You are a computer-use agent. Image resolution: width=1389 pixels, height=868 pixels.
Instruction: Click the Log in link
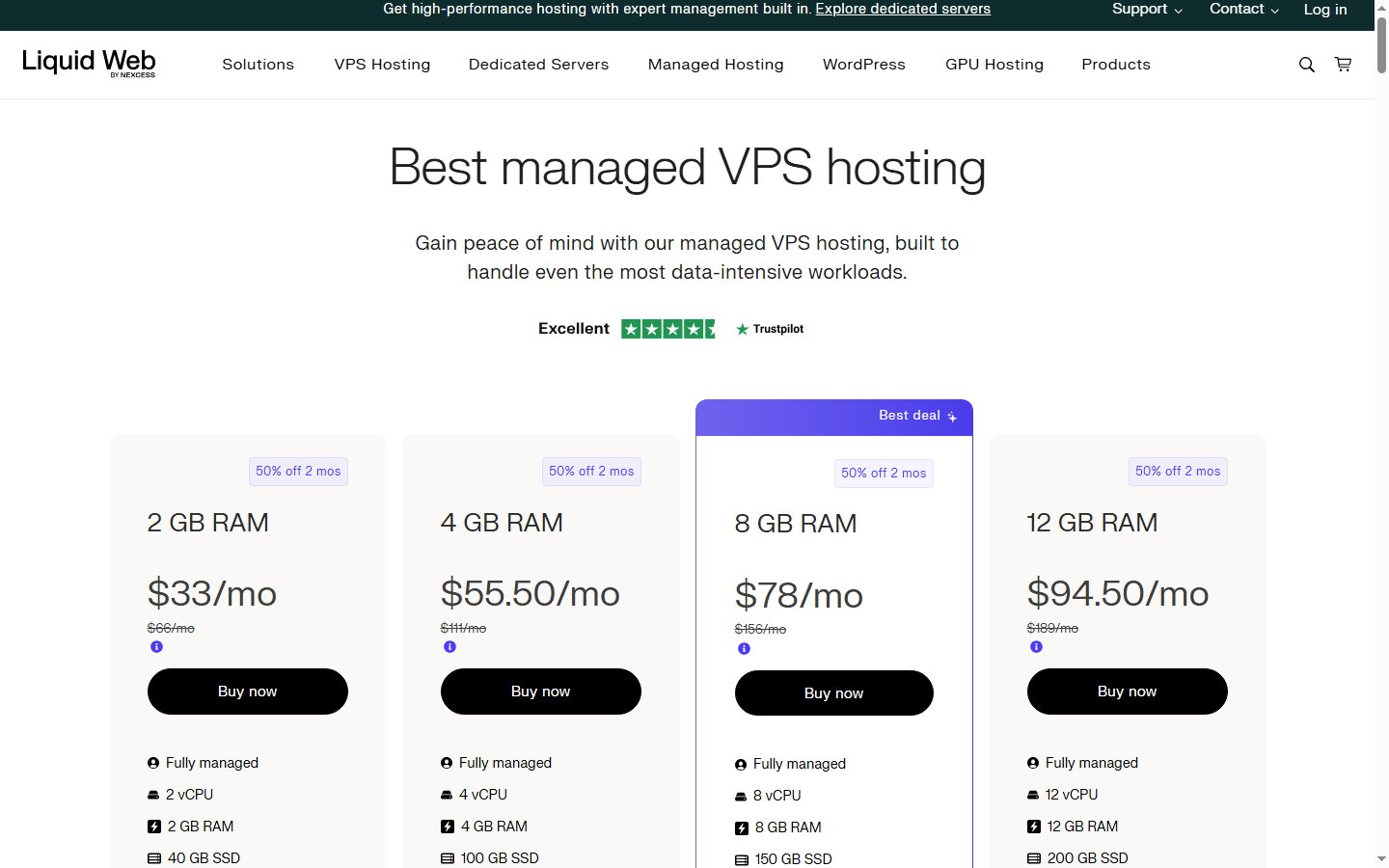(1325, 10)
